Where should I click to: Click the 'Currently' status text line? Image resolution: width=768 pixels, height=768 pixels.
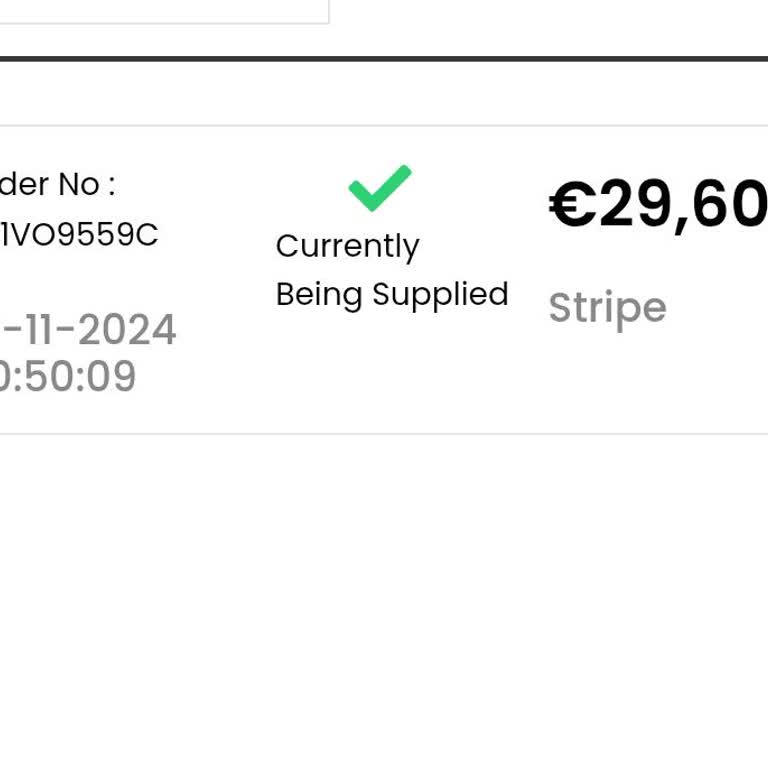(347, 246)
